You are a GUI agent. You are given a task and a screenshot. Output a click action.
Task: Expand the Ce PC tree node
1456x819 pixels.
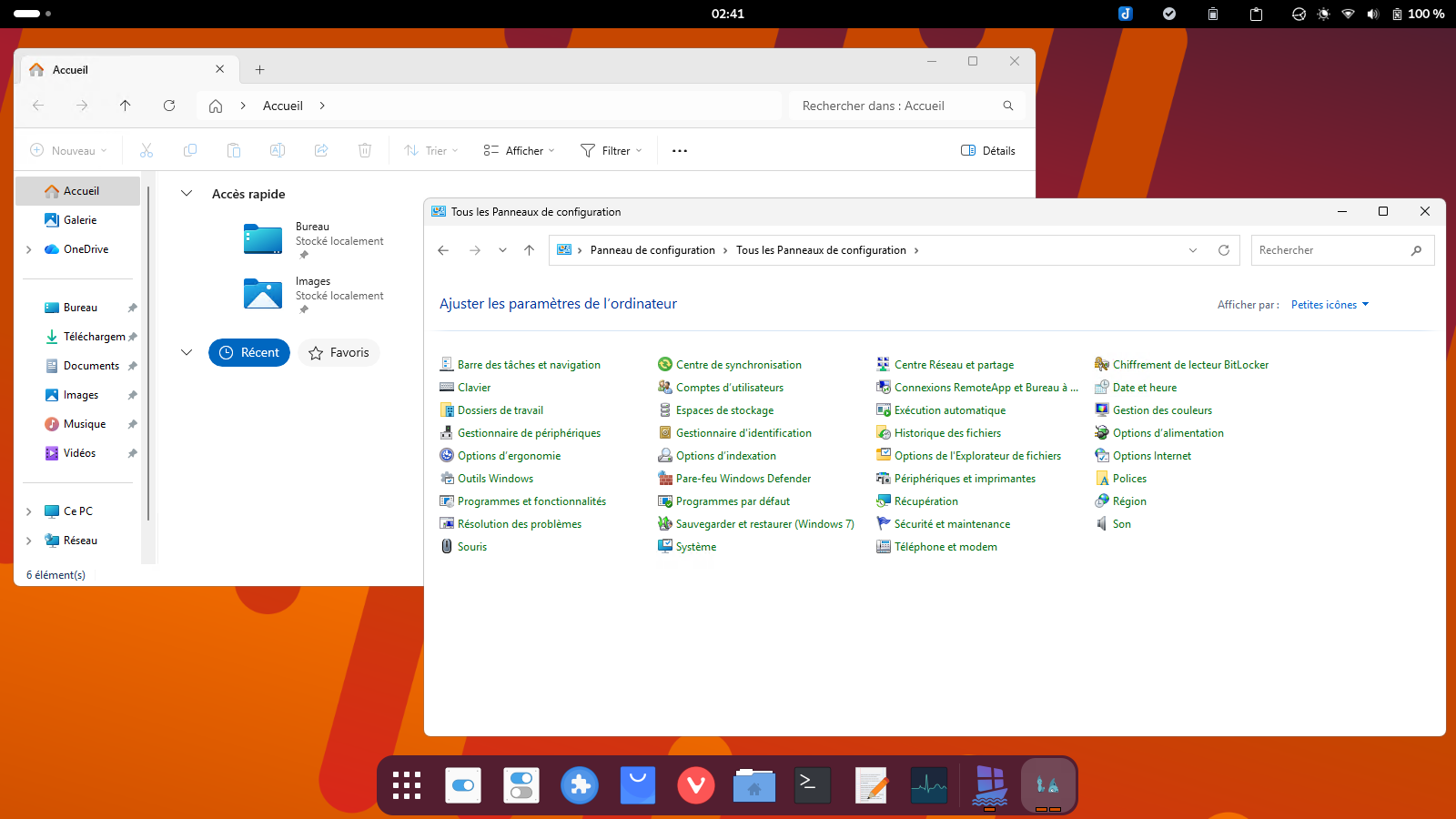pos(29,511)
